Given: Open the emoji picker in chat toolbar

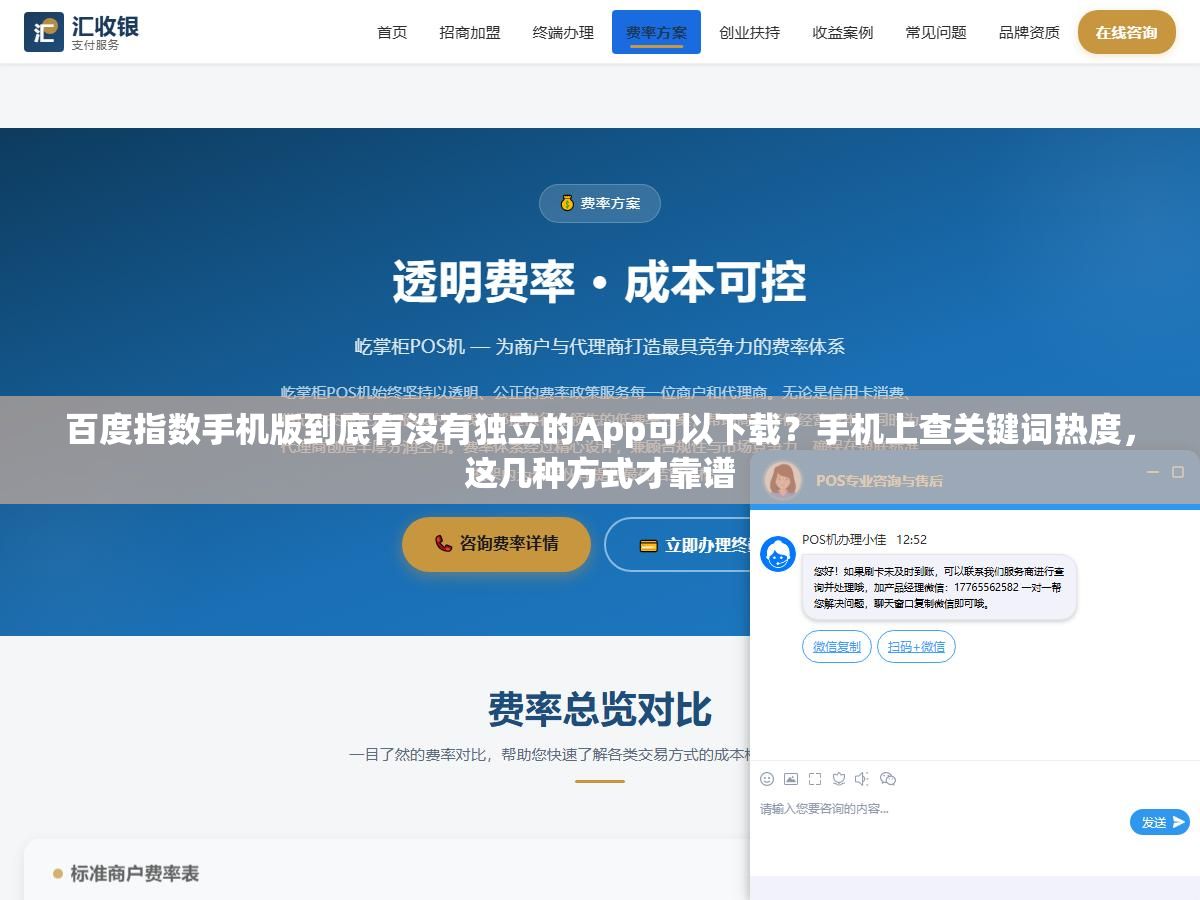Looking at the screenshot, I should (767, 779).
